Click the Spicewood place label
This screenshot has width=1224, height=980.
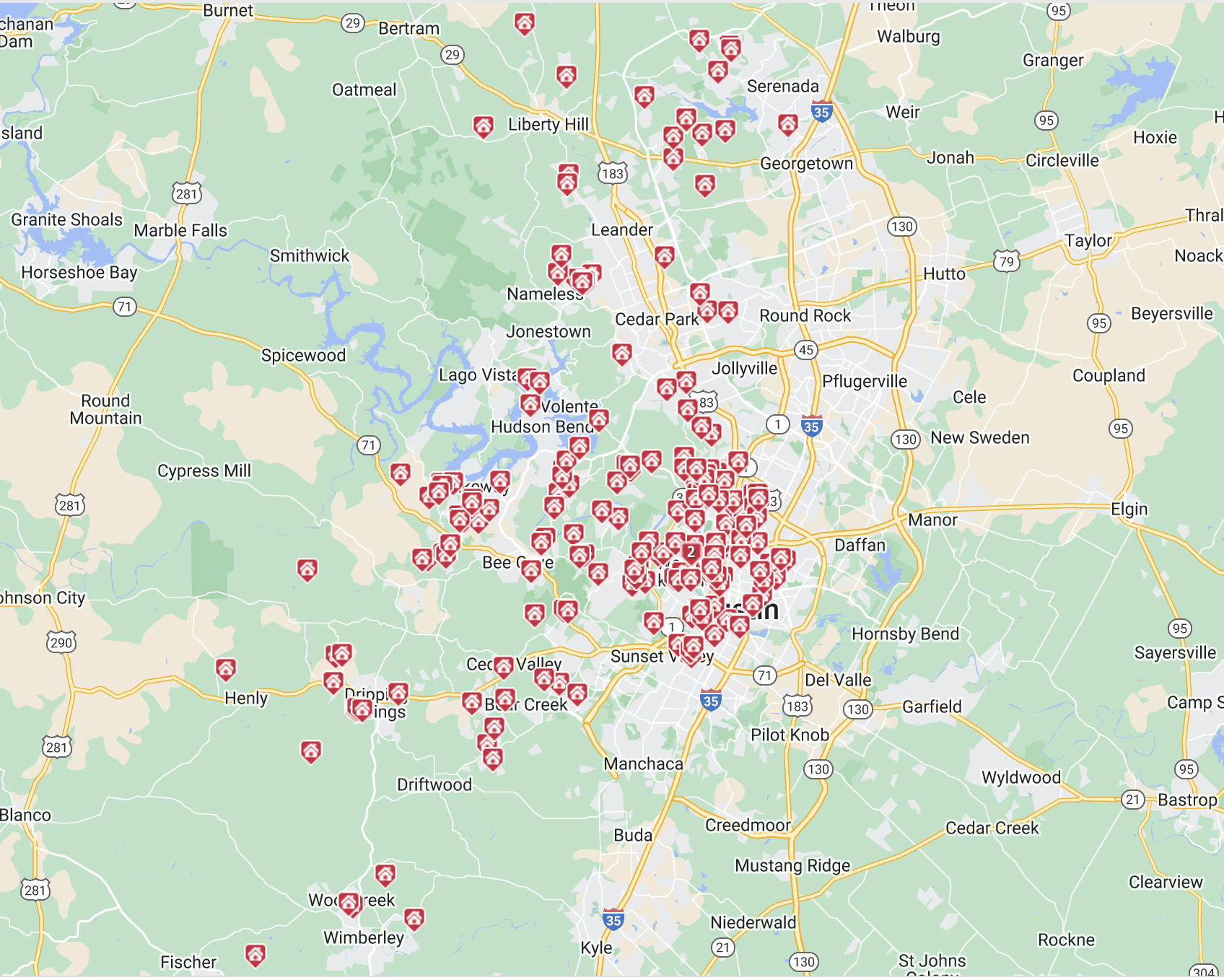pos(304,356)
